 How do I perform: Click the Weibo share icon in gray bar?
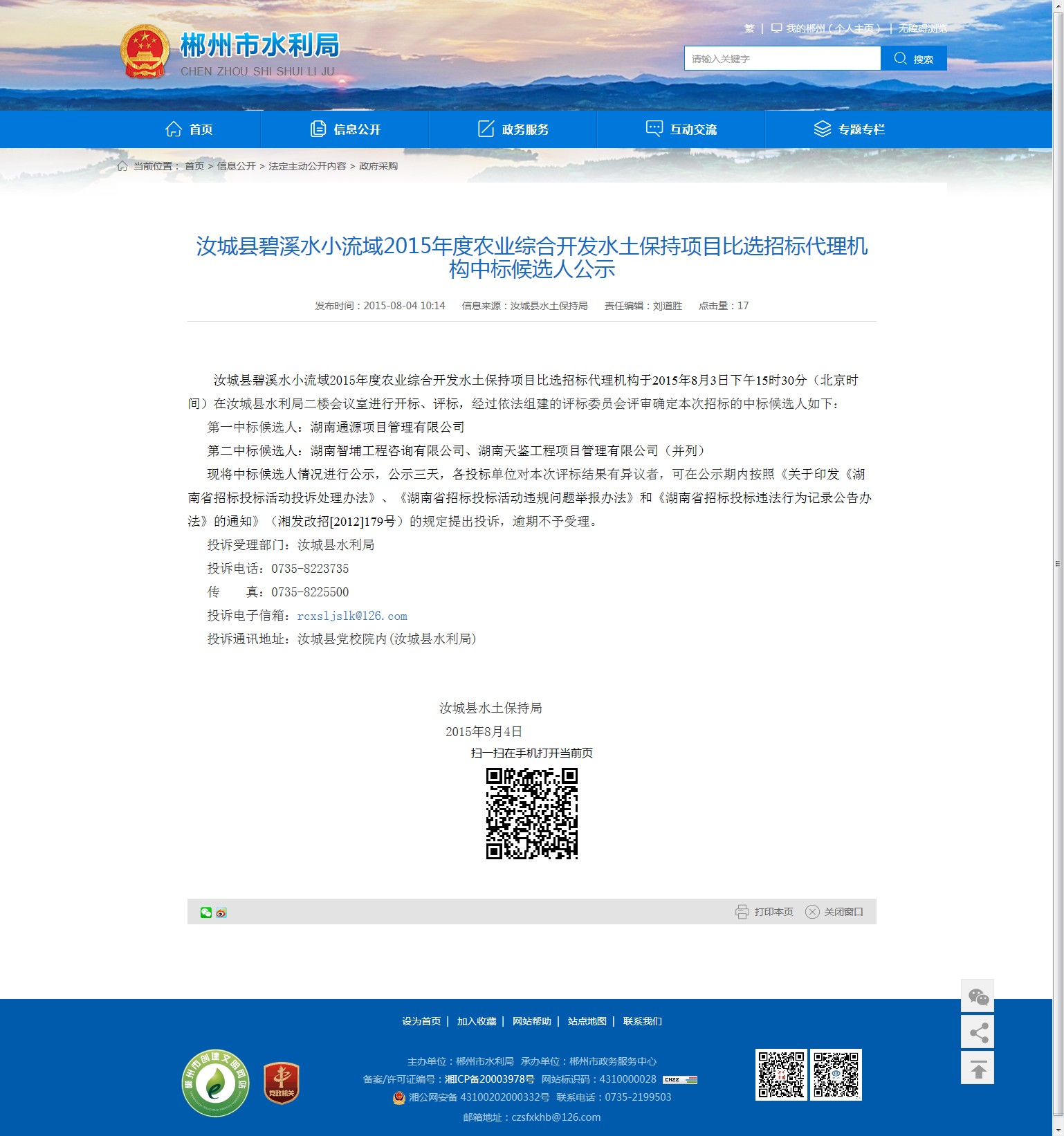pyautogui.click(x=221, y=913)
